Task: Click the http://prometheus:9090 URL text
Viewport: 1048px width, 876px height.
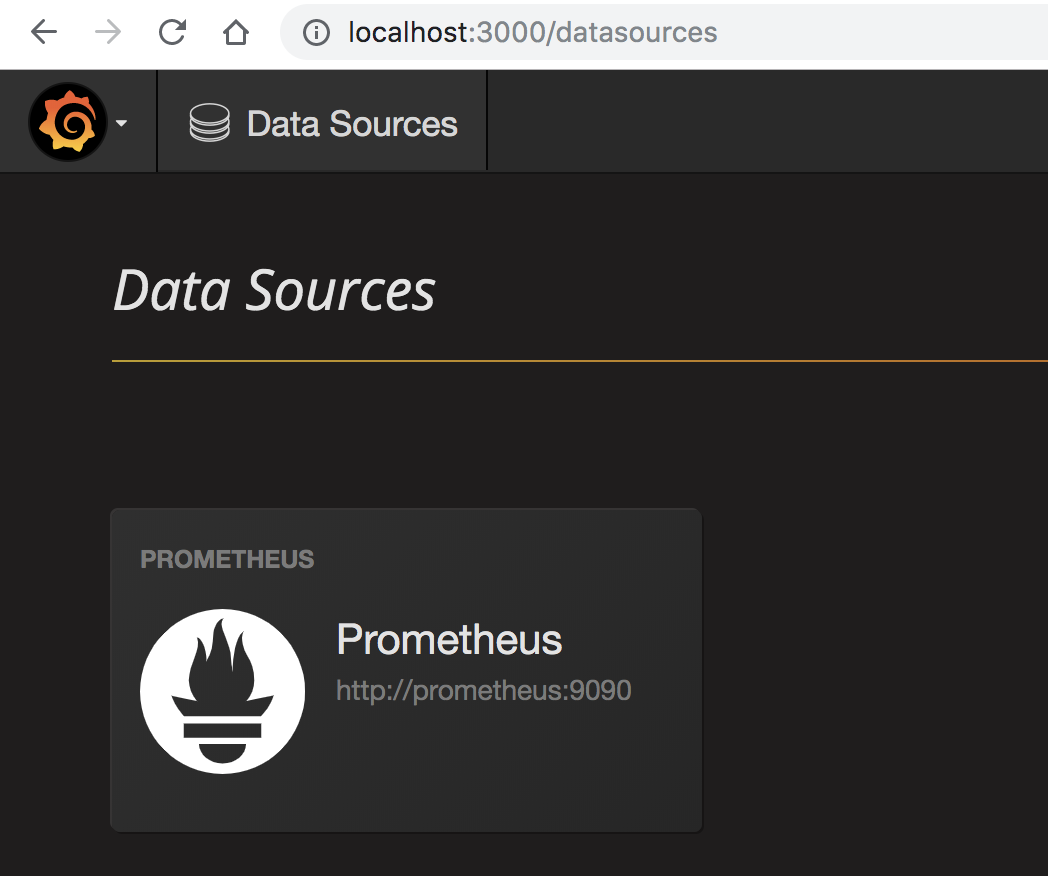Action: click(483, 690)
